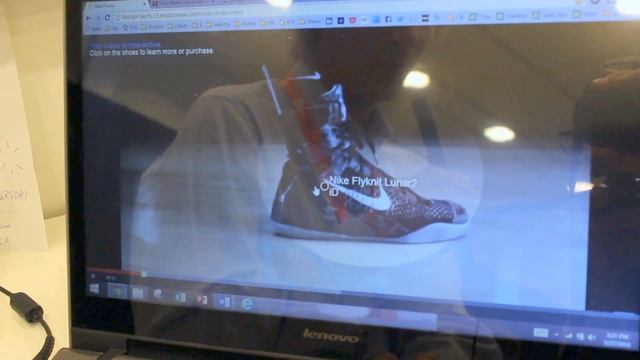The width and height of the screenshot is (640, 360).
Task: Open PowerPoint from the taskbar
Action: click(202, 300)
